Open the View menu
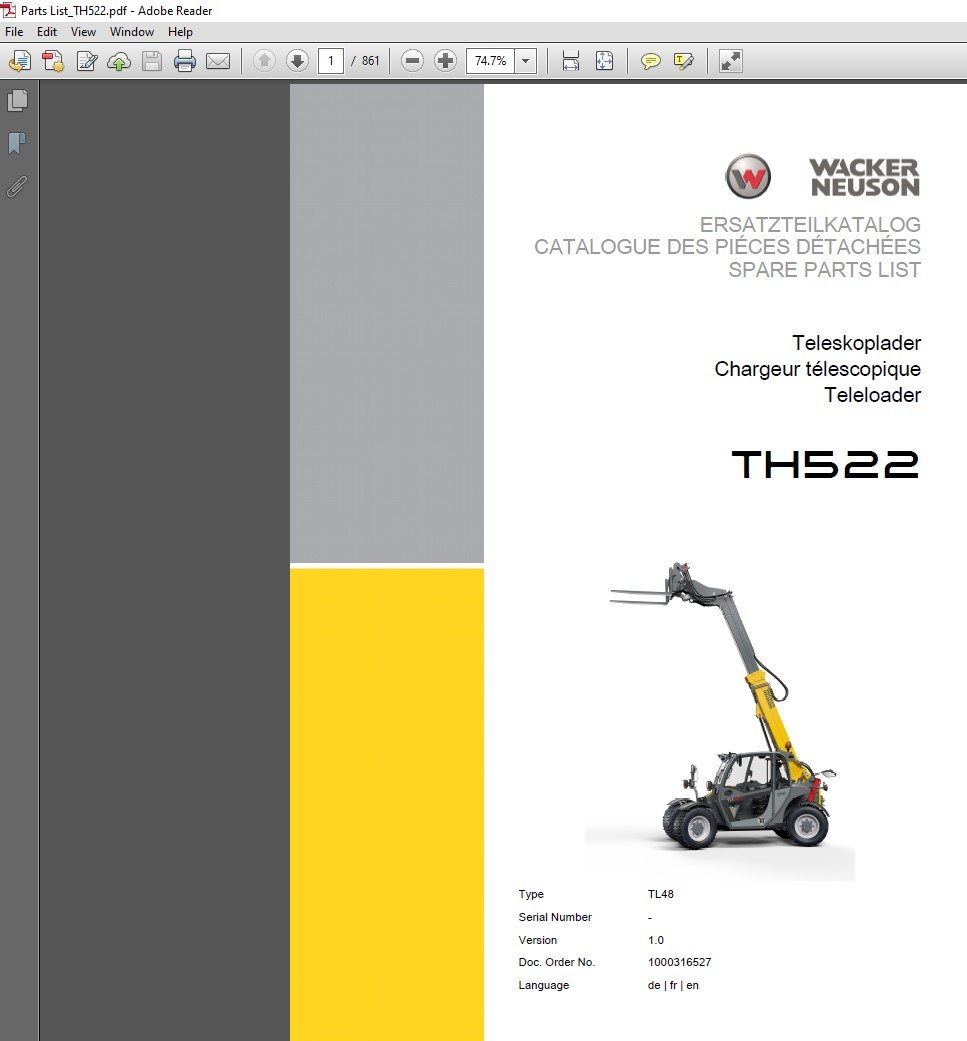967x1041 pixels. (83, 32)
